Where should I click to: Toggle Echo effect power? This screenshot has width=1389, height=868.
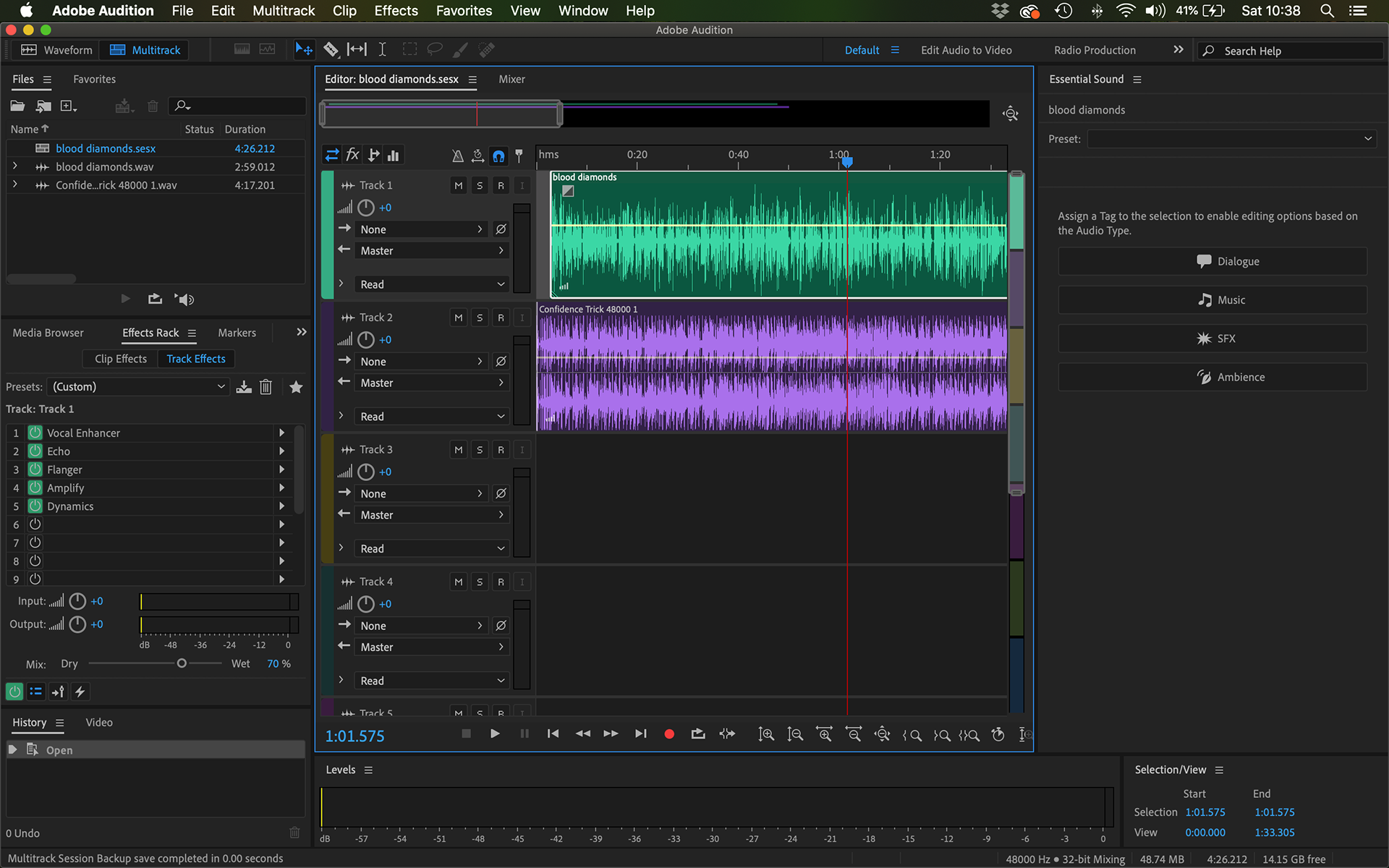point(35,451)
